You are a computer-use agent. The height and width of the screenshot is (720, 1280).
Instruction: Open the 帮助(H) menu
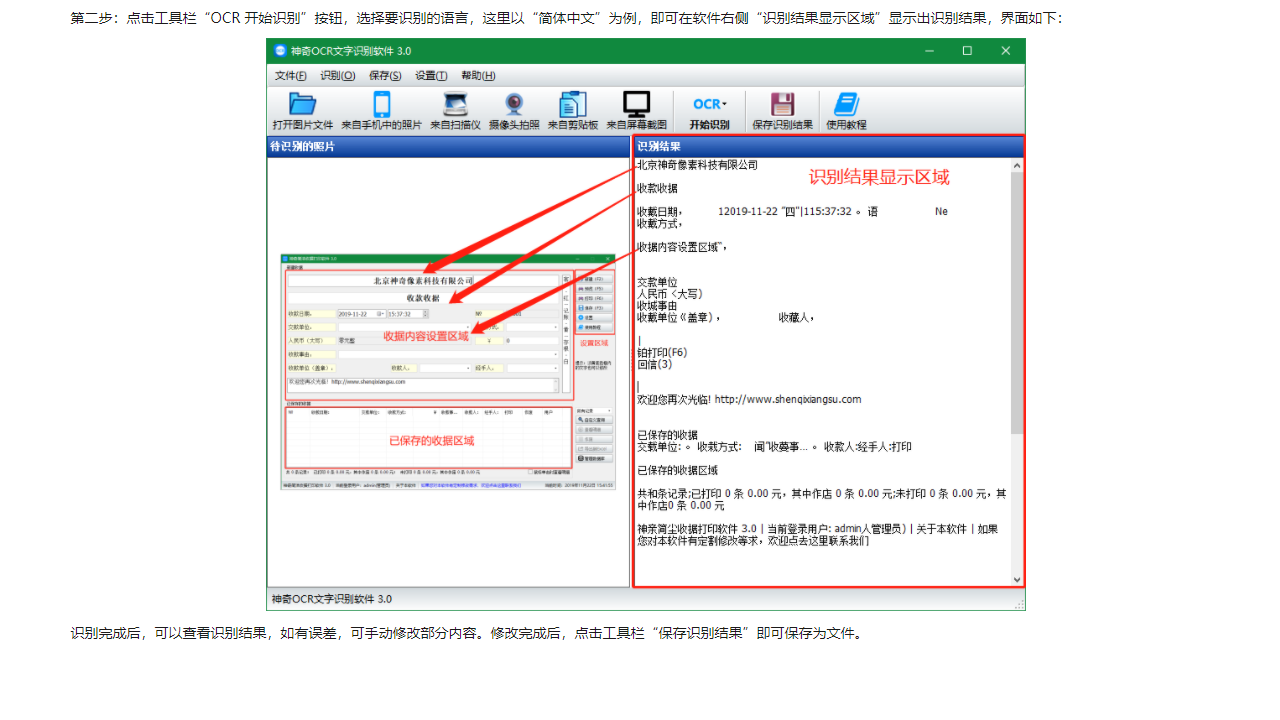(x=478, y=75)
